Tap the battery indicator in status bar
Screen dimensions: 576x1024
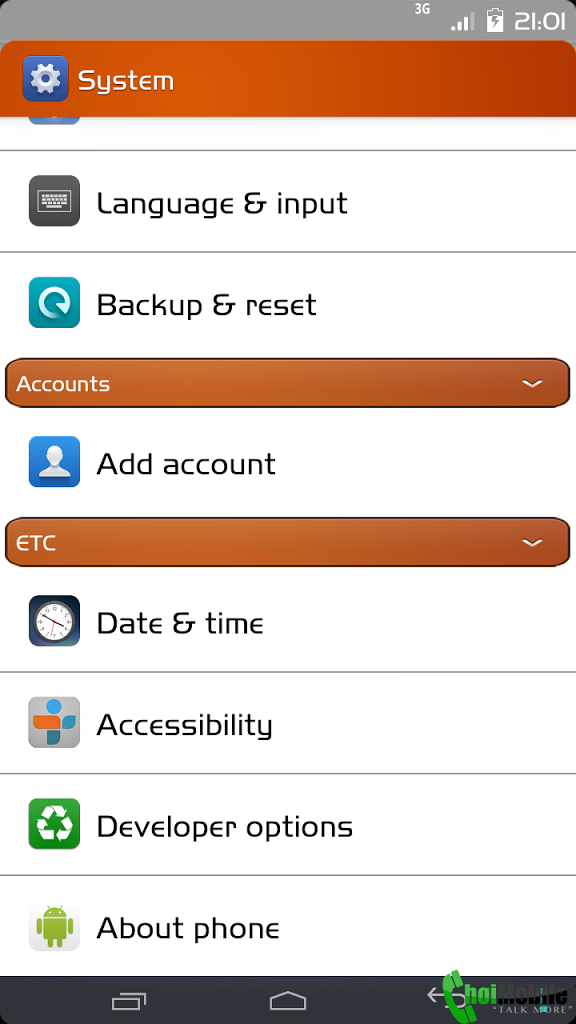tap(496, 20)
